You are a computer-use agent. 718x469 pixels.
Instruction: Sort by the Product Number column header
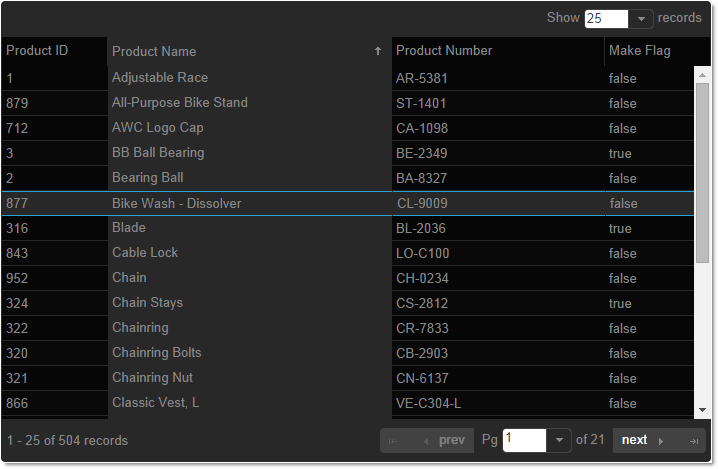coord(444,51)
